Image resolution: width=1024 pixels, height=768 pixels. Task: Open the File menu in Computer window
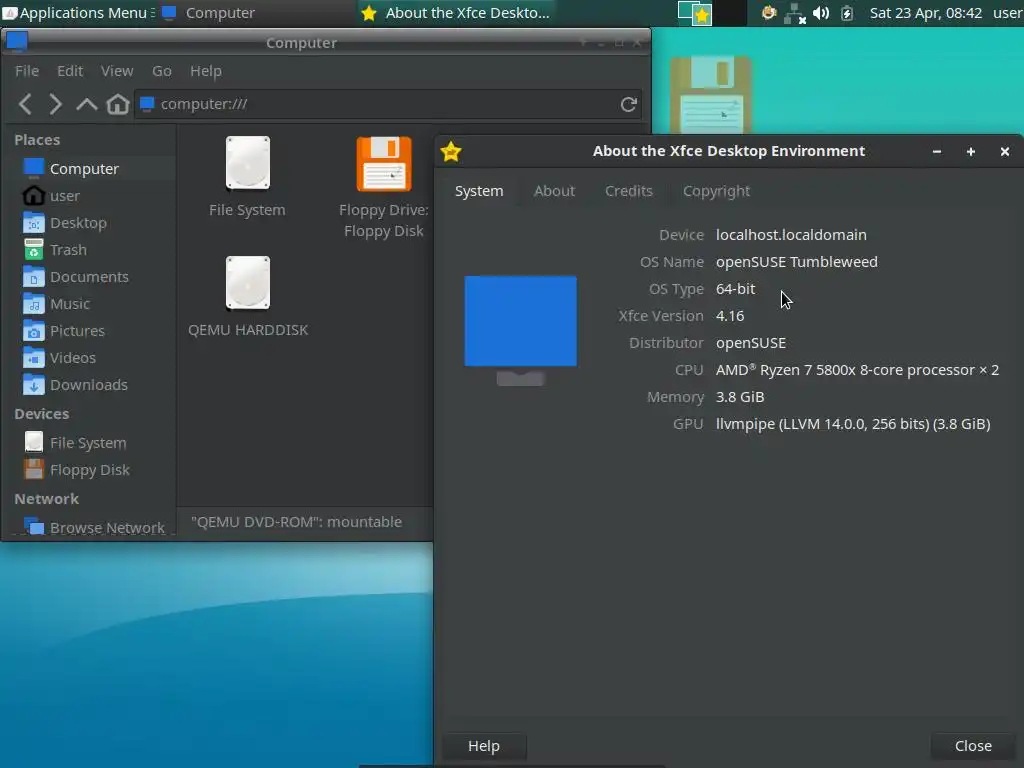click(x=27, y=71)
